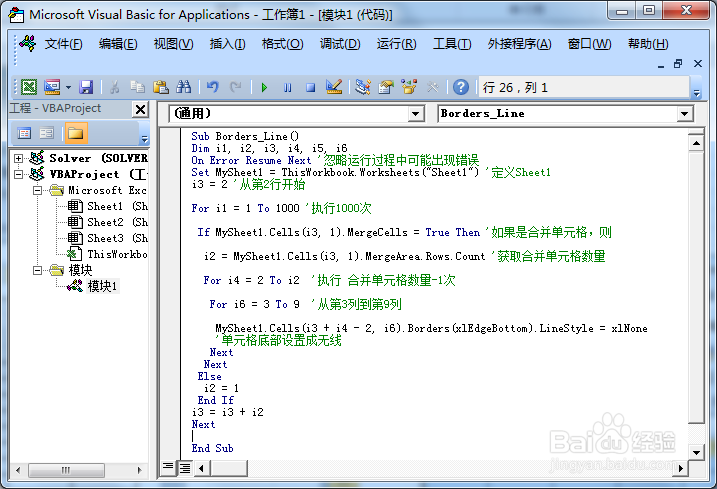Open the 工具(T) menu
Screen dimensions: 717x489
(x=452, y=44)
